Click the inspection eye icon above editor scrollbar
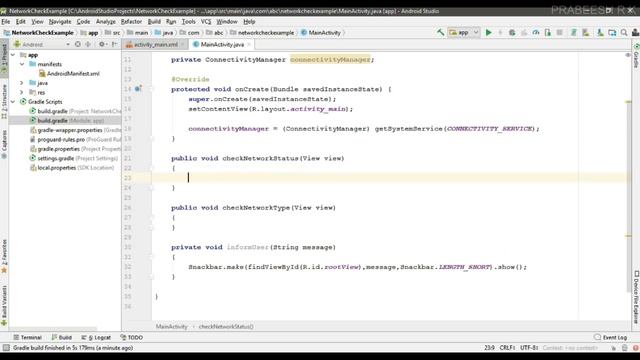Viewport: 640px width, 360px height. (x=628, y=55)
